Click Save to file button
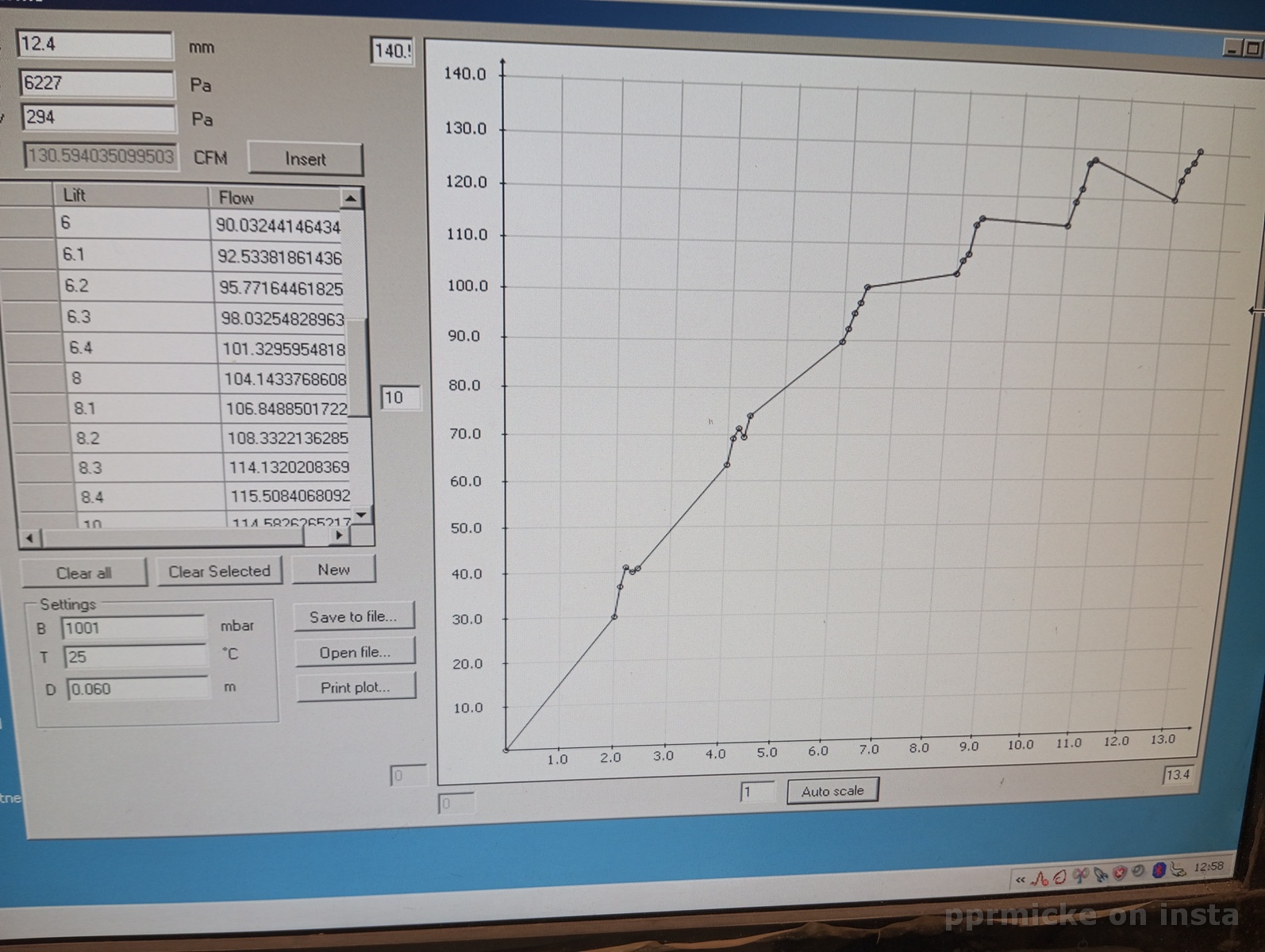 [x=353, y=617]
